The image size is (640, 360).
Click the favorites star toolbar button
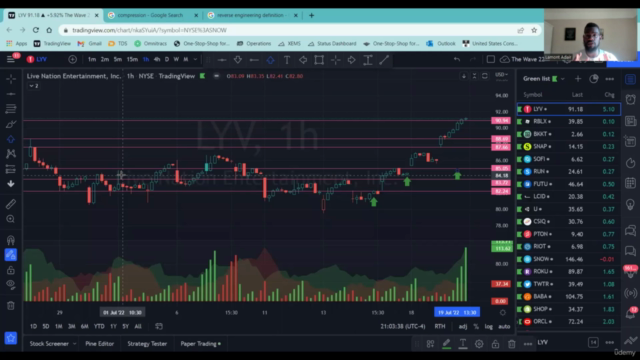click(x=11, y=338)
